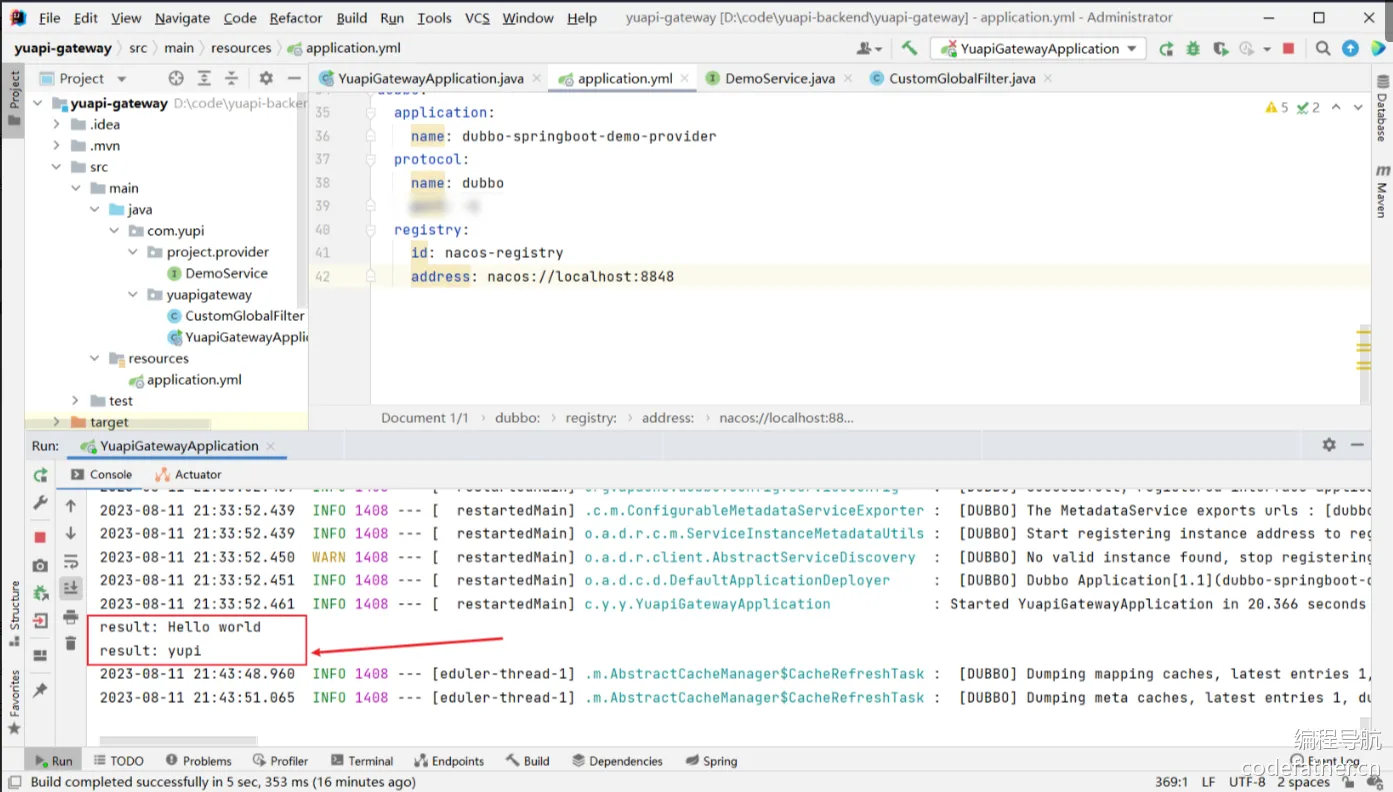Collapse the src folder
The width and height of the screenshot is (1393, 792).
coord(57,167)
